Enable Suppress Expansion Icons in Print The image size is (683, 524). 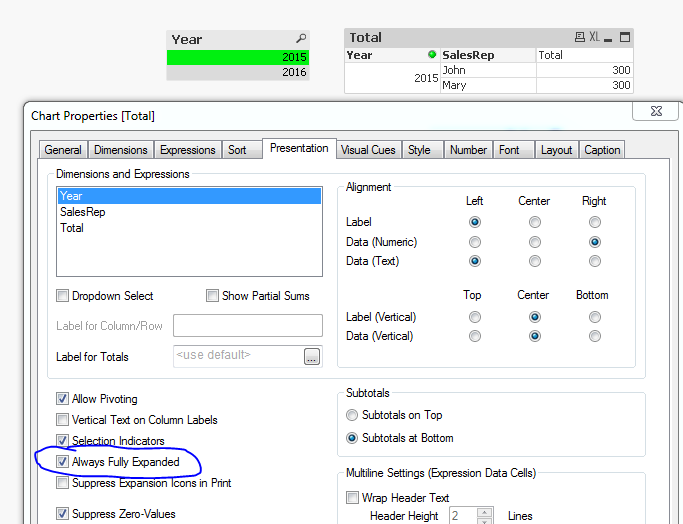coord(62,483)
